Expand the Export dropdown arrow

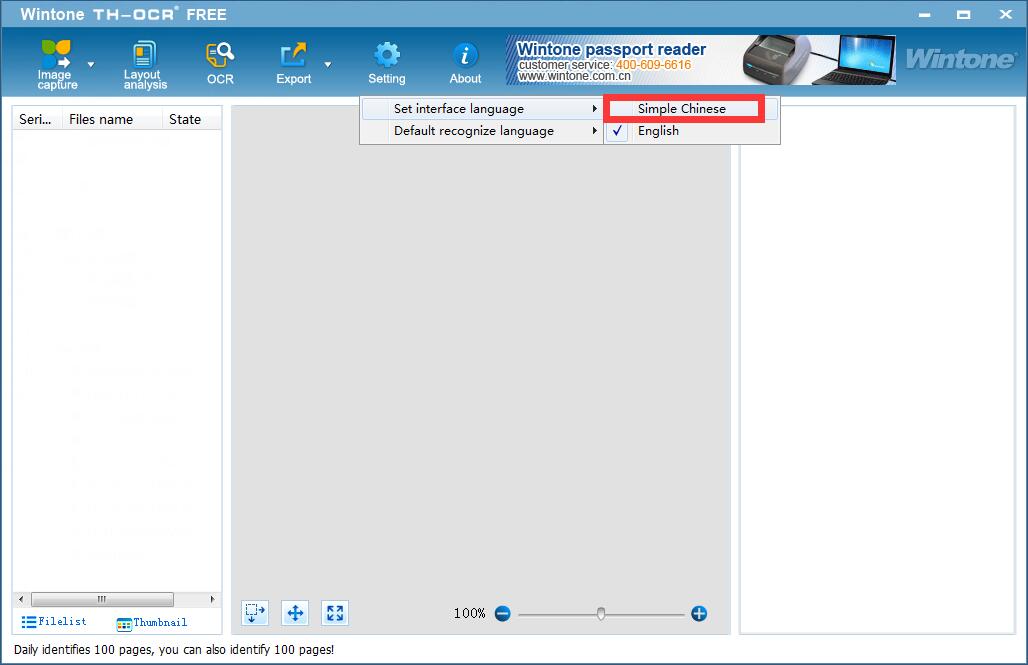(x=328, y=64)
